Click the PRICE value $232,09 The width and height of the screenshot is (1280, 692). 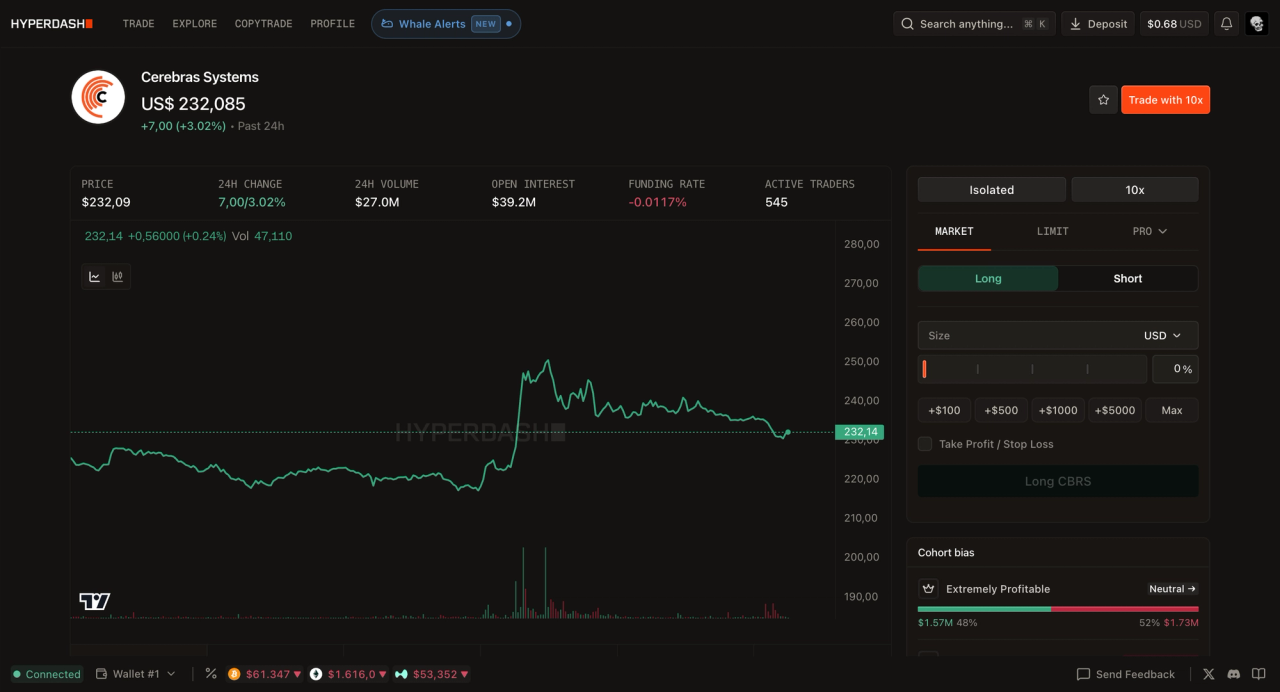106,202
